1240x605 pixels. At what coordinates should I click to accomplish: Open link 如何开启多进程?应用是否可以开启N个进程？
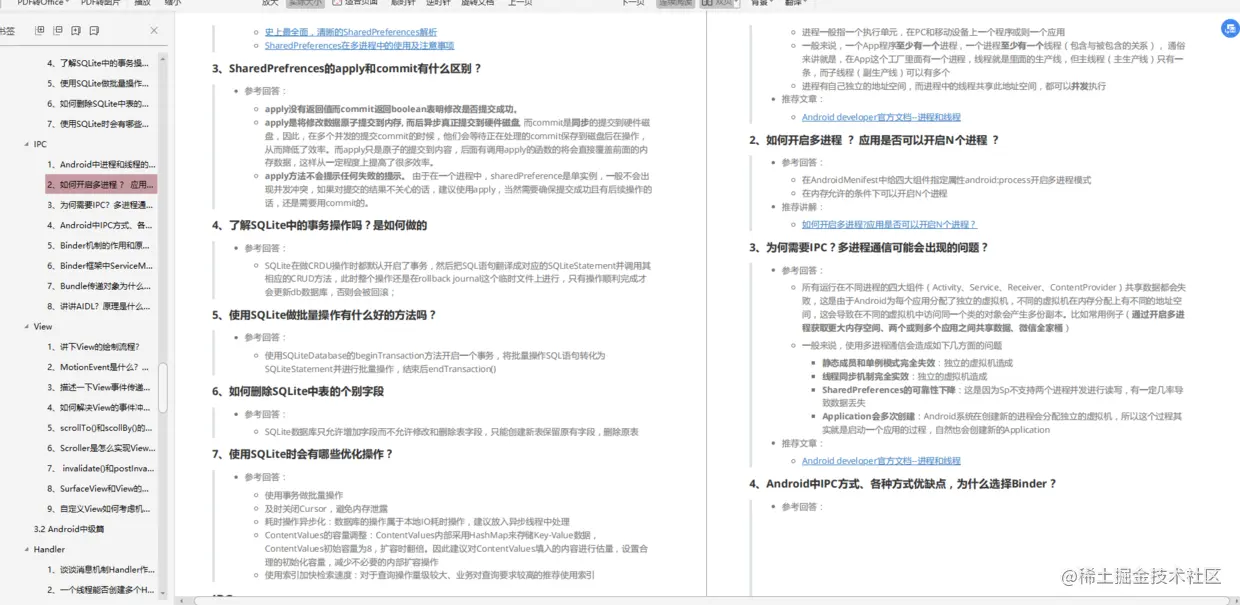pyautogui.click(x=889, y=224)
